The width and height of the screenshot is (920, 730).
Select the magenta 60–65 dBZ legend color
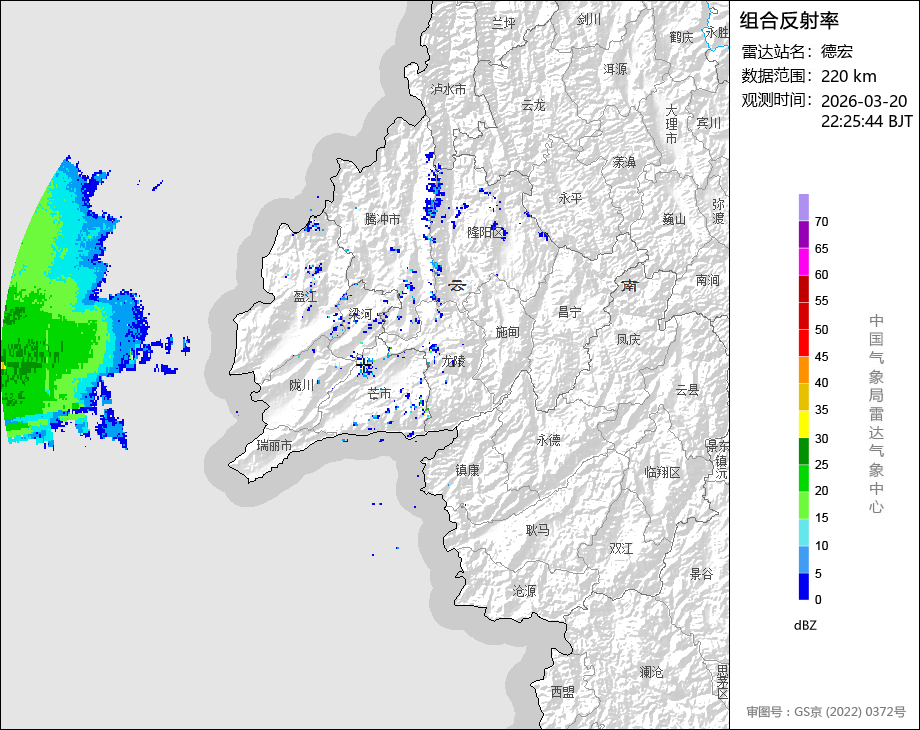(x=804, y=261)
